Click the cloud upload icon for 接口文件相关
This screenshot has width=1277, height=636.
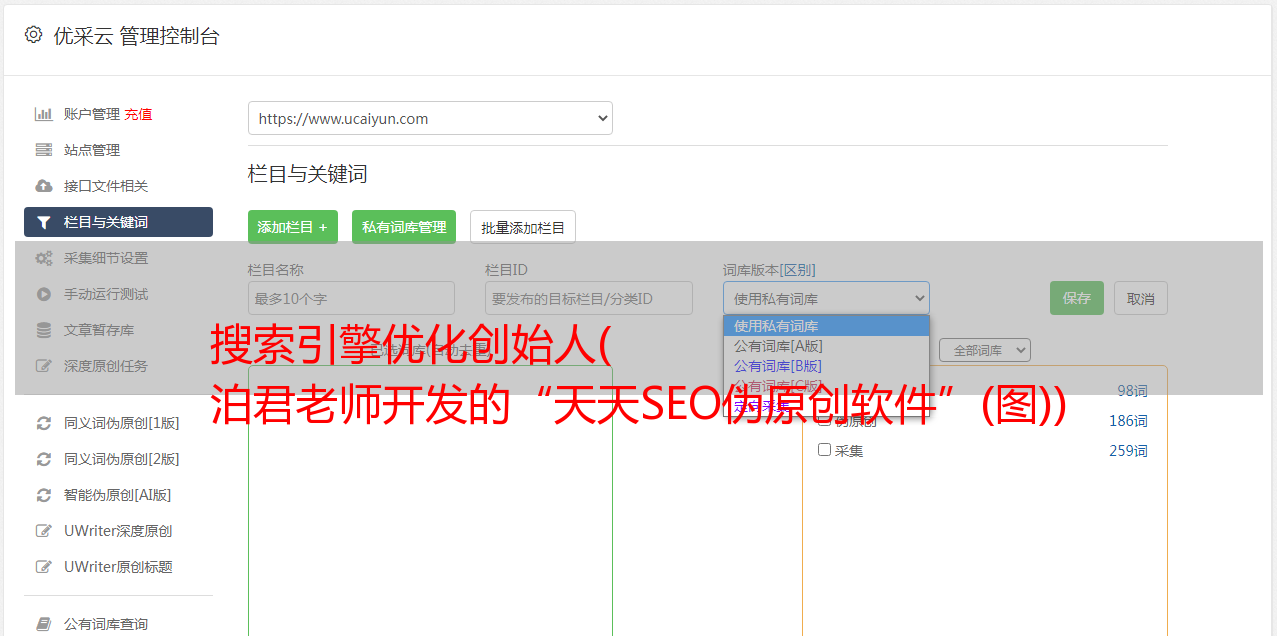44,186
